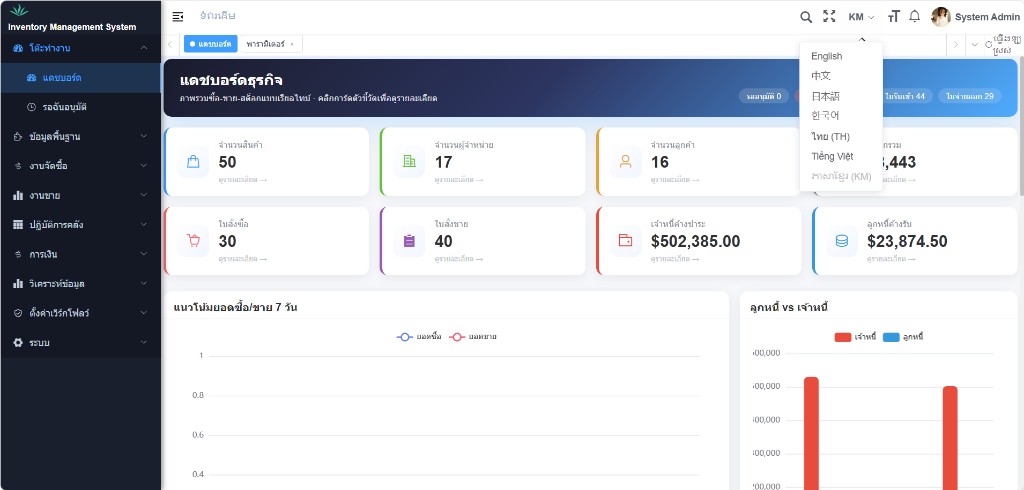
Task: Click the System Admin avatar
Action: 940,17
